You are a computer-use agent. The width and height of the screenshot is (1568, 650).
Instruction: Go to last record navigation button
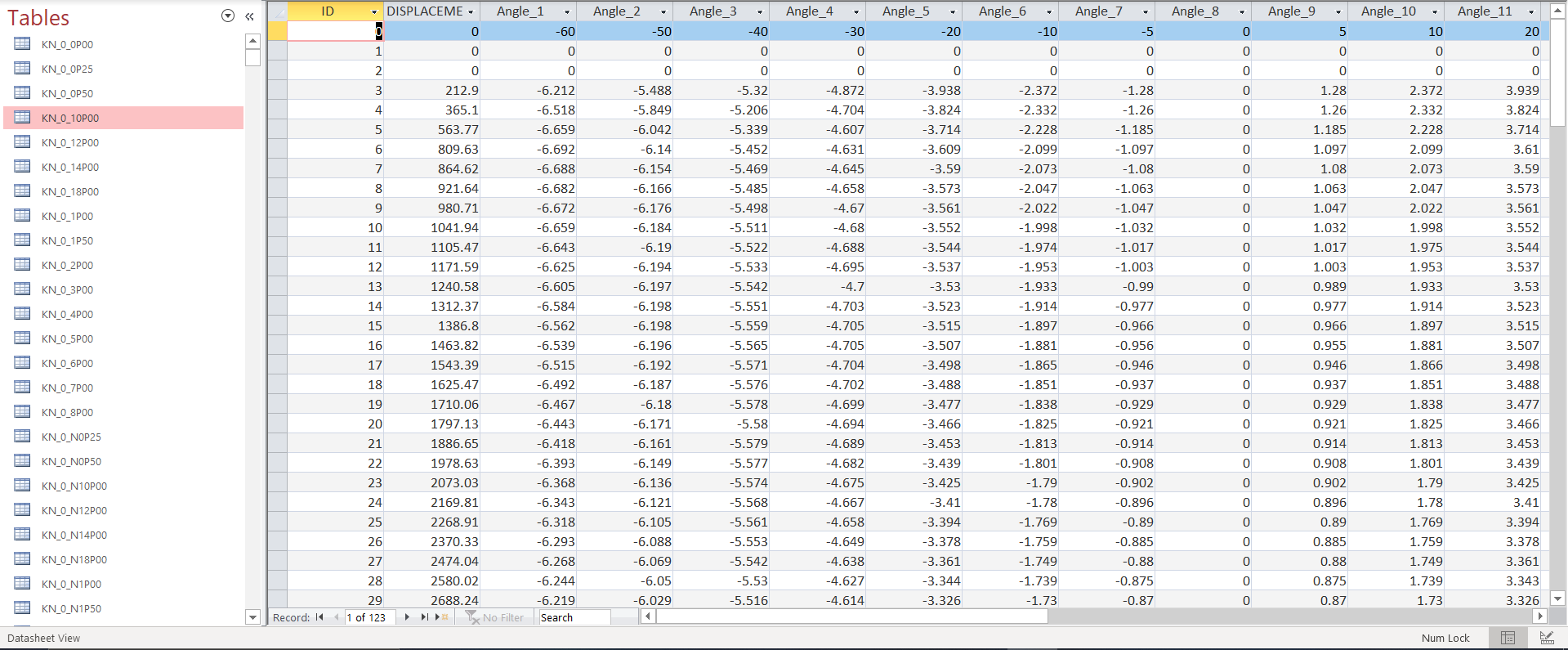click(x=424, y=617)
